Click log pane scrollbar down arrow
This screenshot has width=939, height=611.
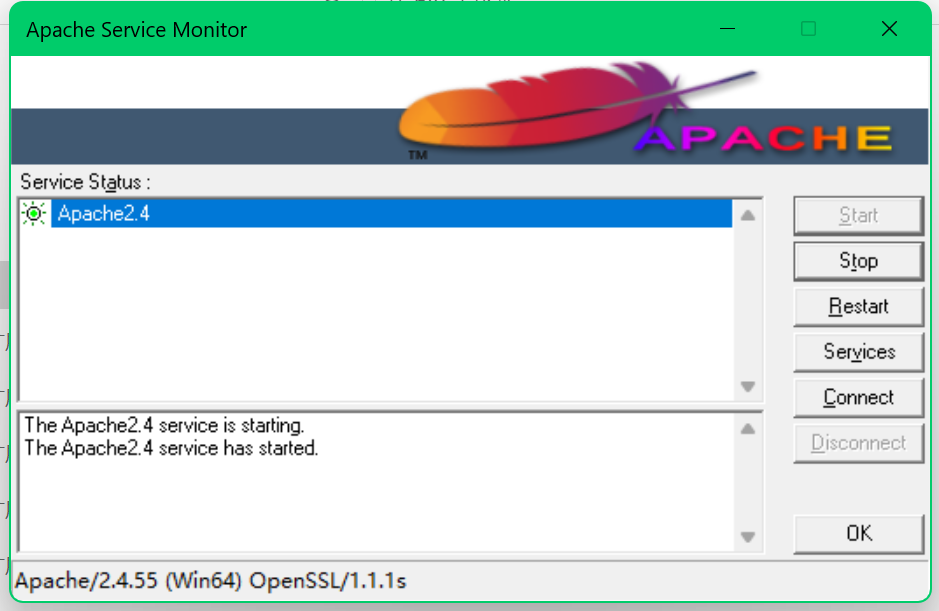[747, 537]
